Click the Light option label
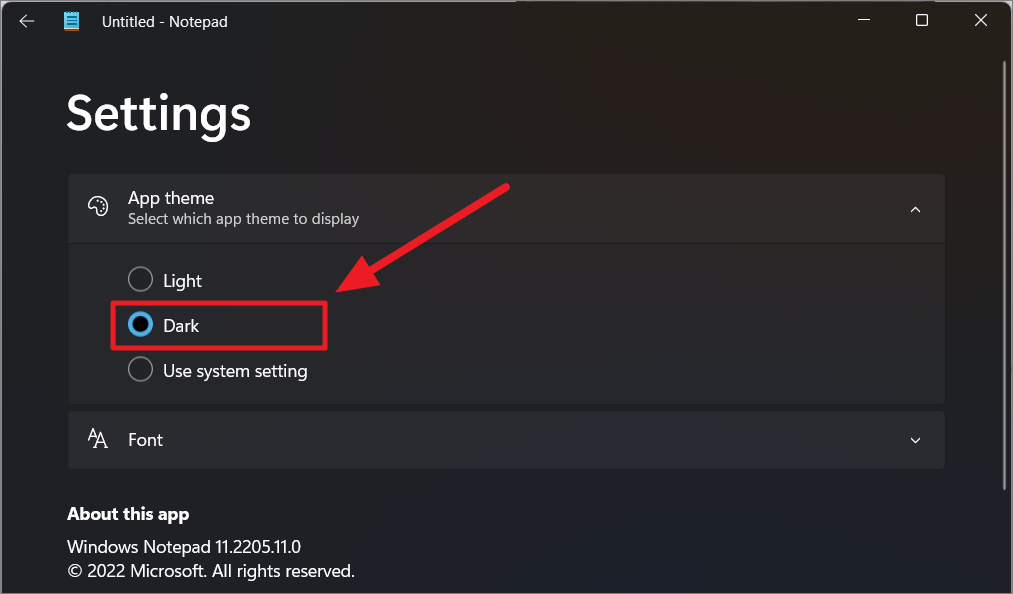 pos(182,281)
